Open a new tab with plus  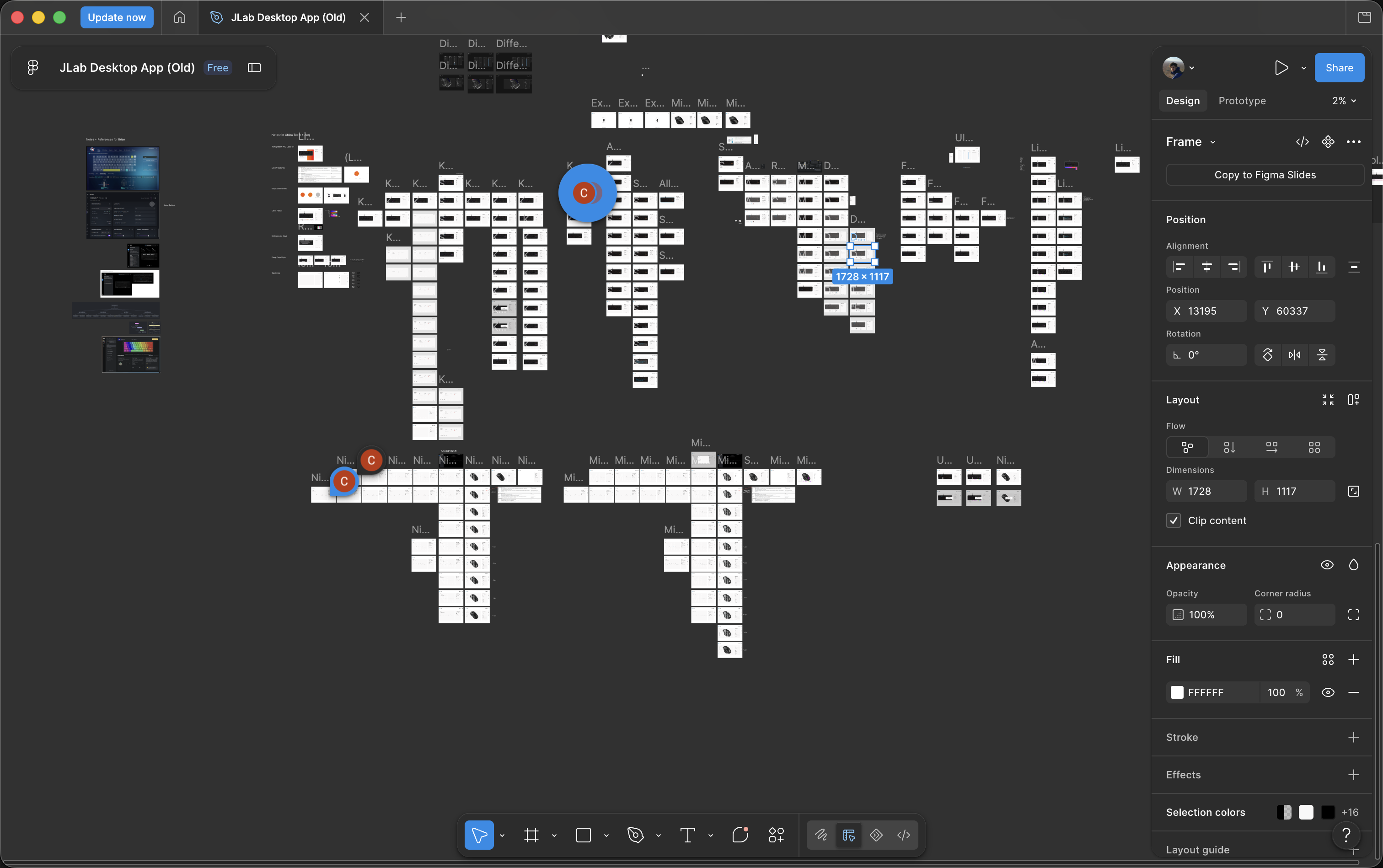401,17
